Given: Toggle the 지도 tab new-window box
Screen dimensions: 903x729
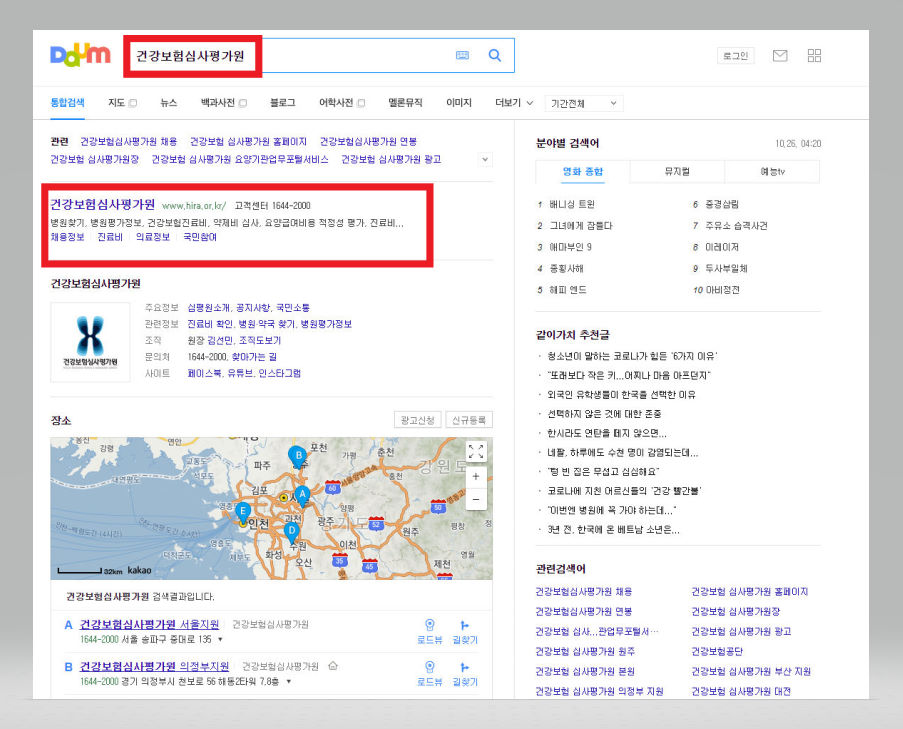Looking at the screenshot, I should (x=132, y=103).
